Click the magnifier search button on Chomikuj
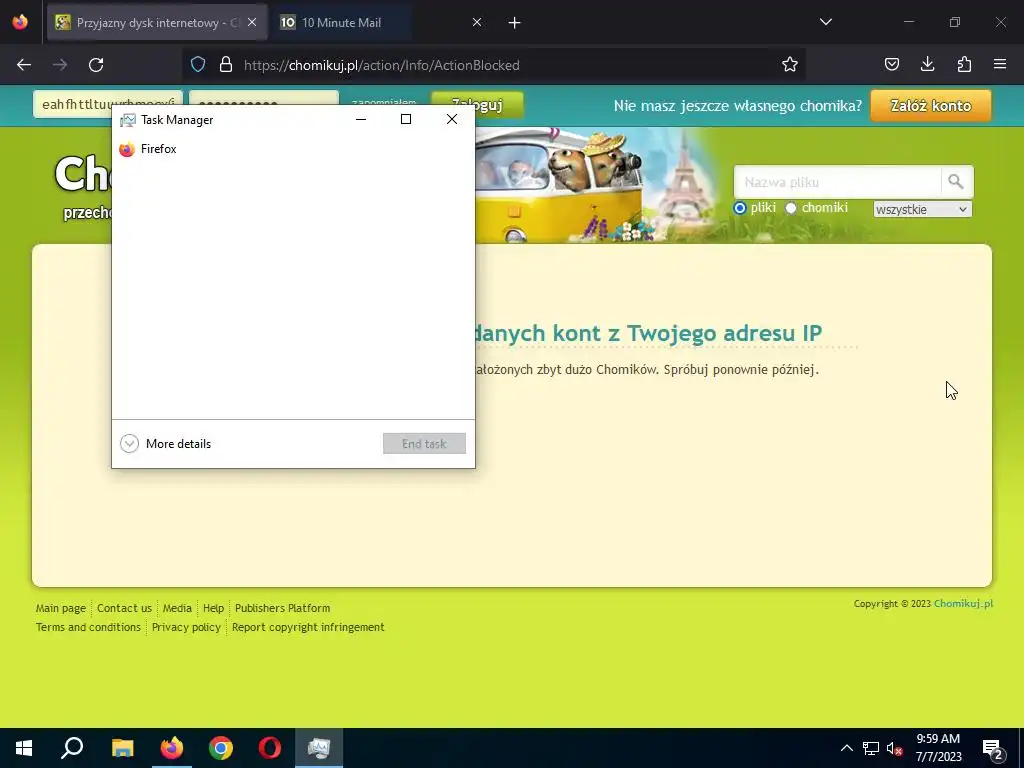1024x768 pixels. tap(957, 182)
